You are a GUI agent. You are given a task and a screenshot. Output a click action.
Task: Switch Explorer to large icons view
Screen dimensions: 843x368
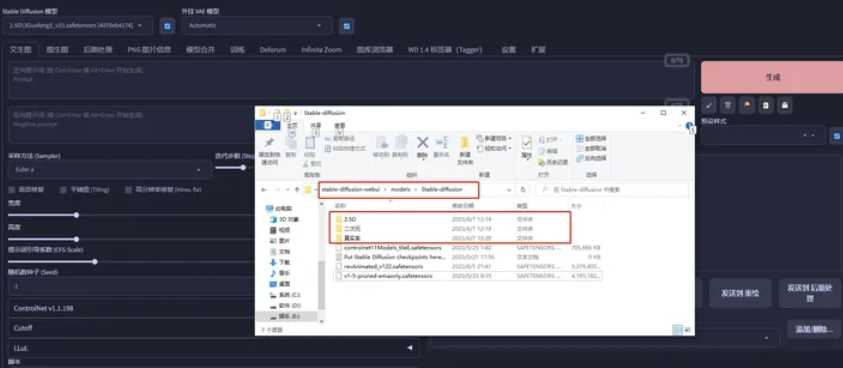point(689,329)
